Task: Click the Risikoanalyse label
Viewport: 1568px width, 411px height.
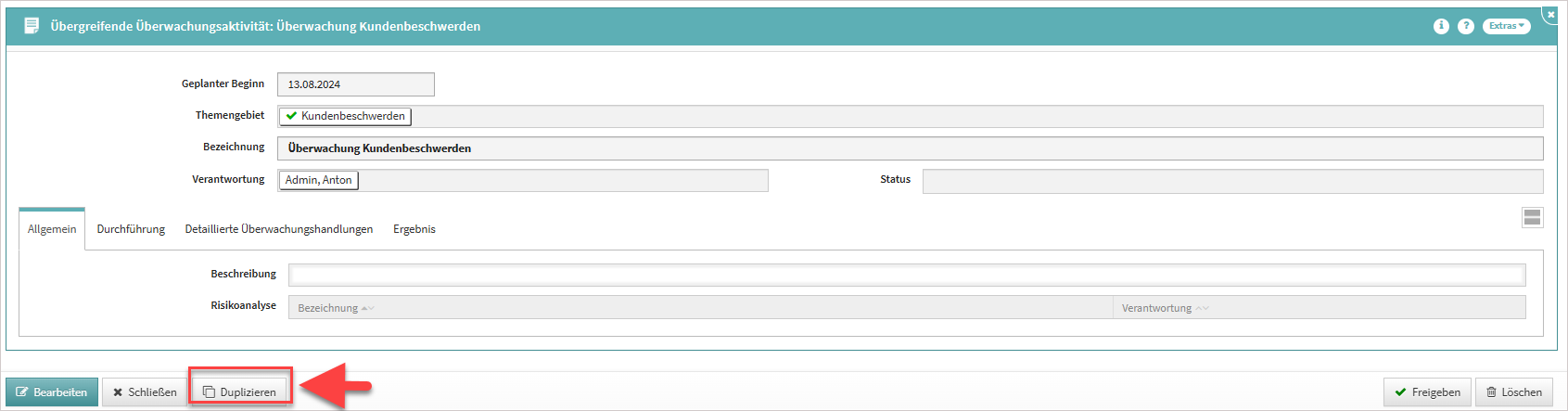Action: (x=244, y=305)
